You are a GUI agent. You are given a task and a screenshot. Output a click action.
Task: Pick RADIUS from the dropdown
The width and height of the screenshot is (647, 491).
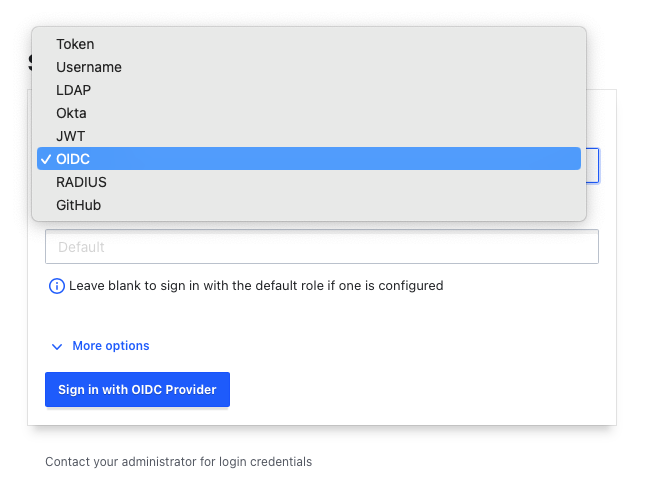click(x=81, y=182)
